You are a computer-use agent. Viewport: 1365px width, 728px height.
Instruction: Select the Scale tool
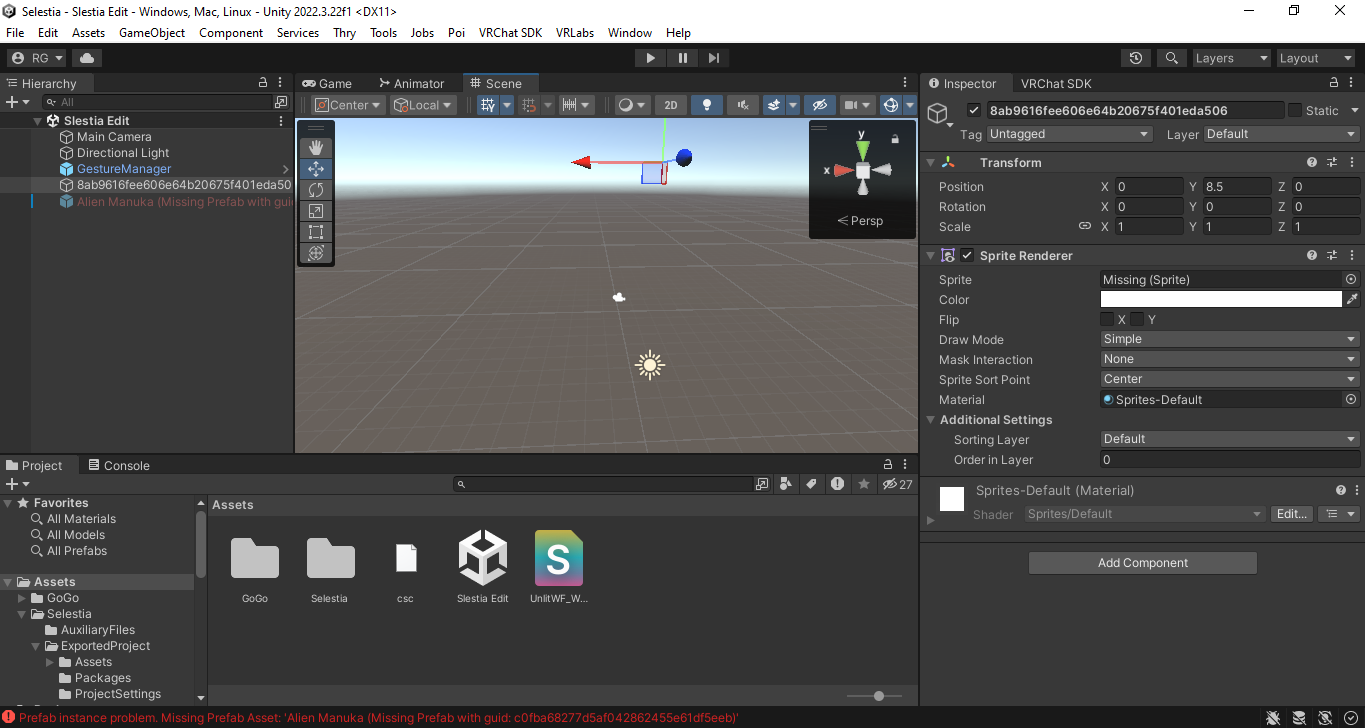[316, 211]
